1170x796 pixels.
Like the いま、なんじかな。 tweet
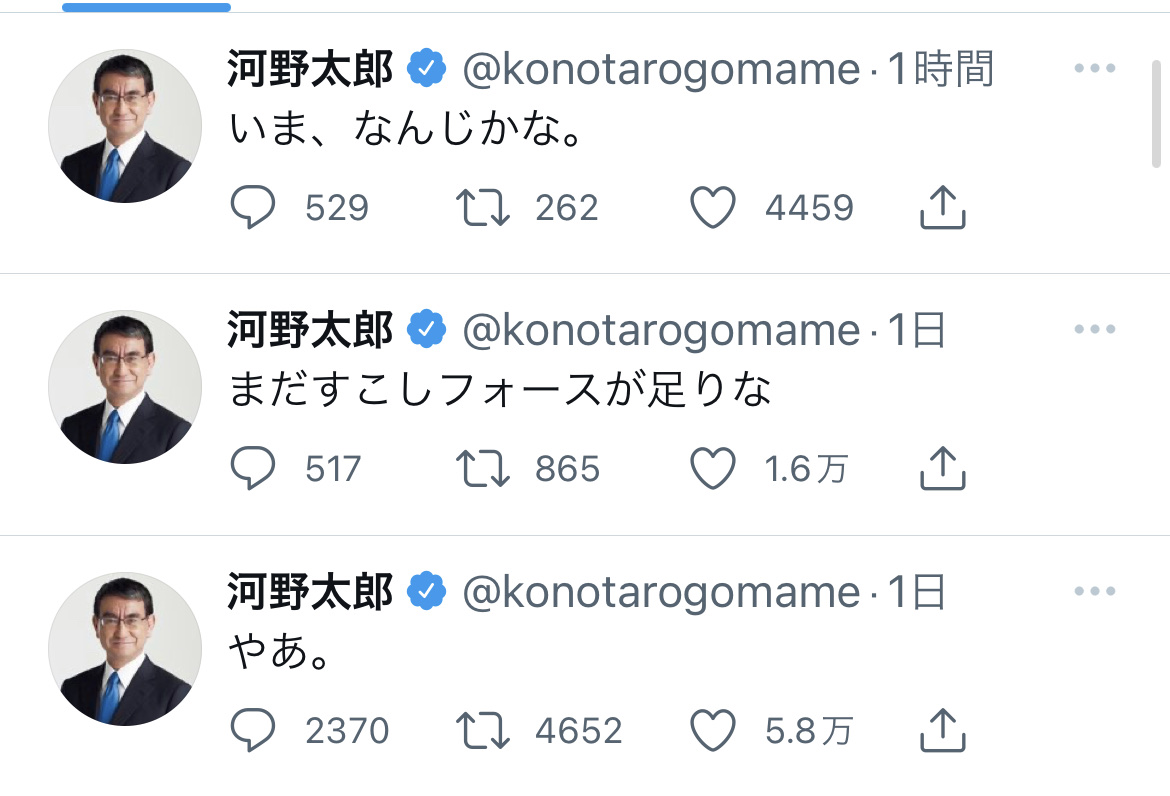713,208
